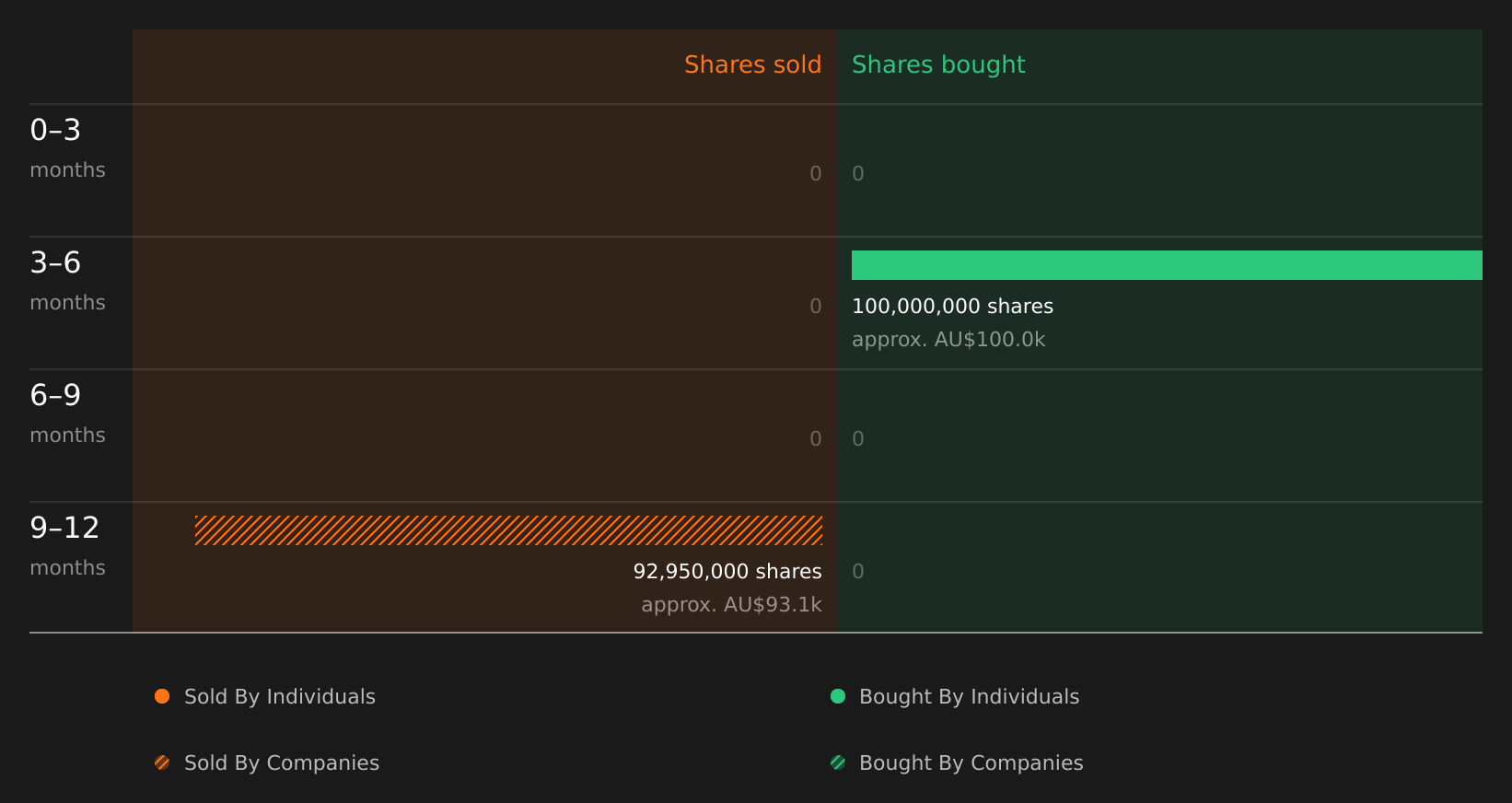
Task: Select the approx. AU$93.1k text
Action: pyautogui.click(x=732, y=605)
